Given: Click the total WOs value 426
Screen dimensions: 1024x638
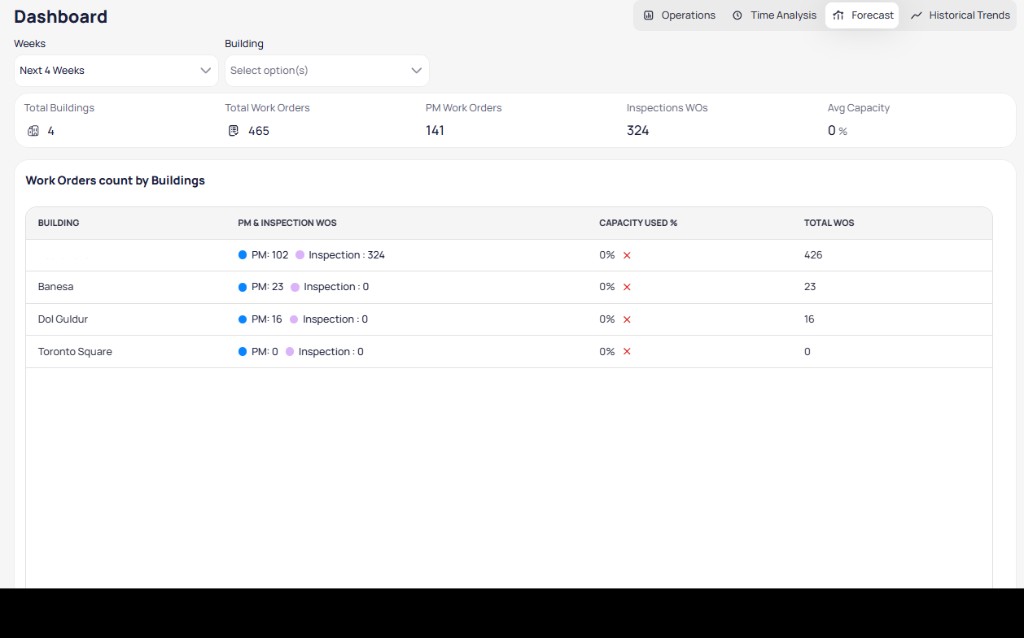Looking at the screenshot, I should pyautogui.click(x=813, y=255).
